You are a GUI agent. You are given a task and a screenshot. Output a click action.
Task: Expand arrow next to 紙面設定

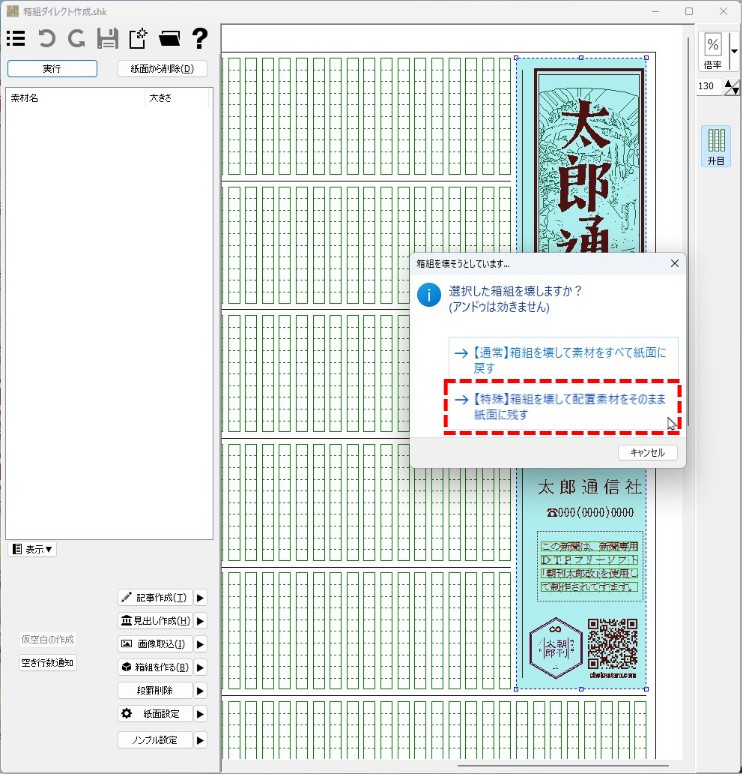click(x=200, y=714)
